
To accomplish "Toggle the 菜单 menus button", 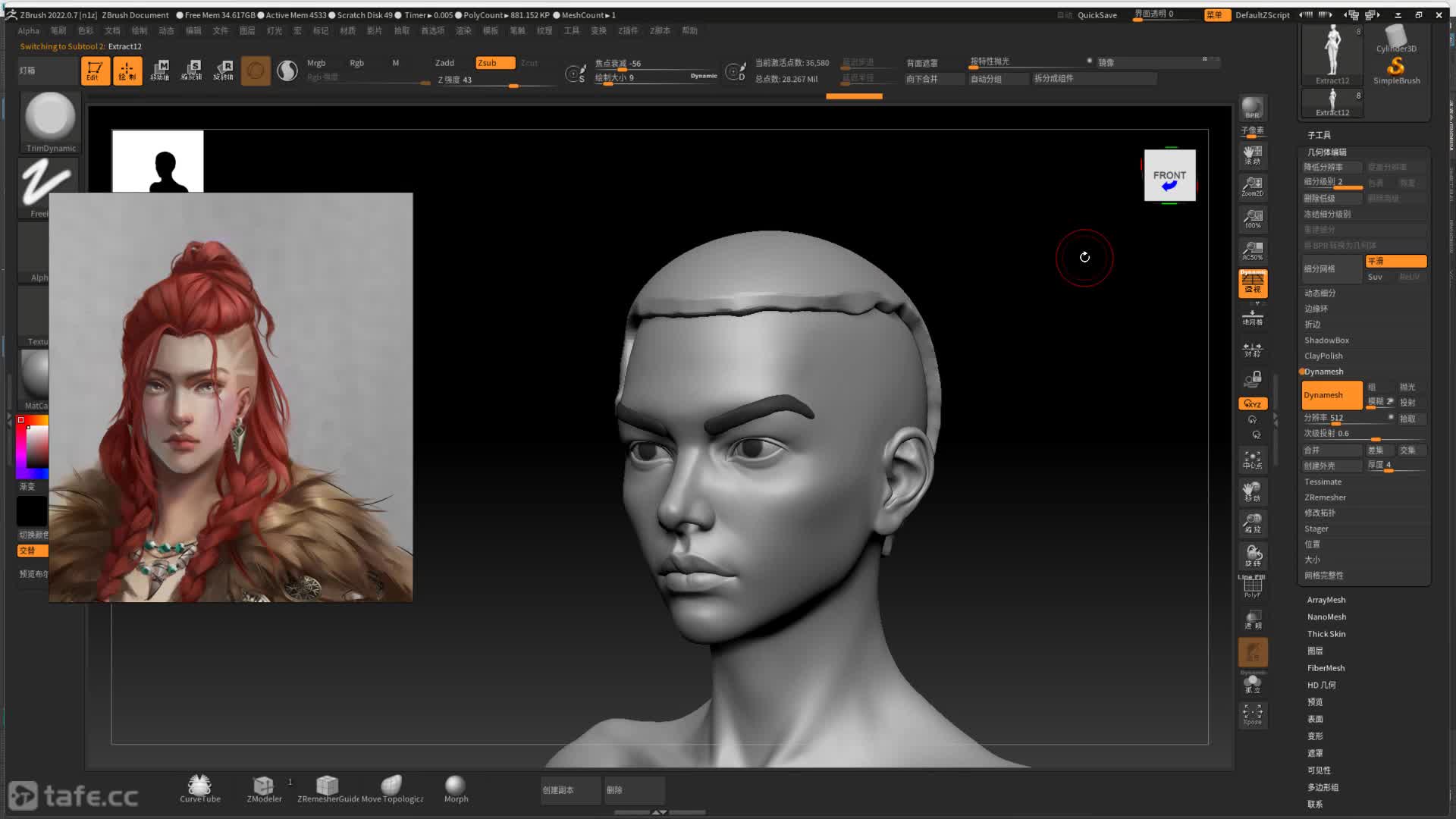I will click(1216, 15).
